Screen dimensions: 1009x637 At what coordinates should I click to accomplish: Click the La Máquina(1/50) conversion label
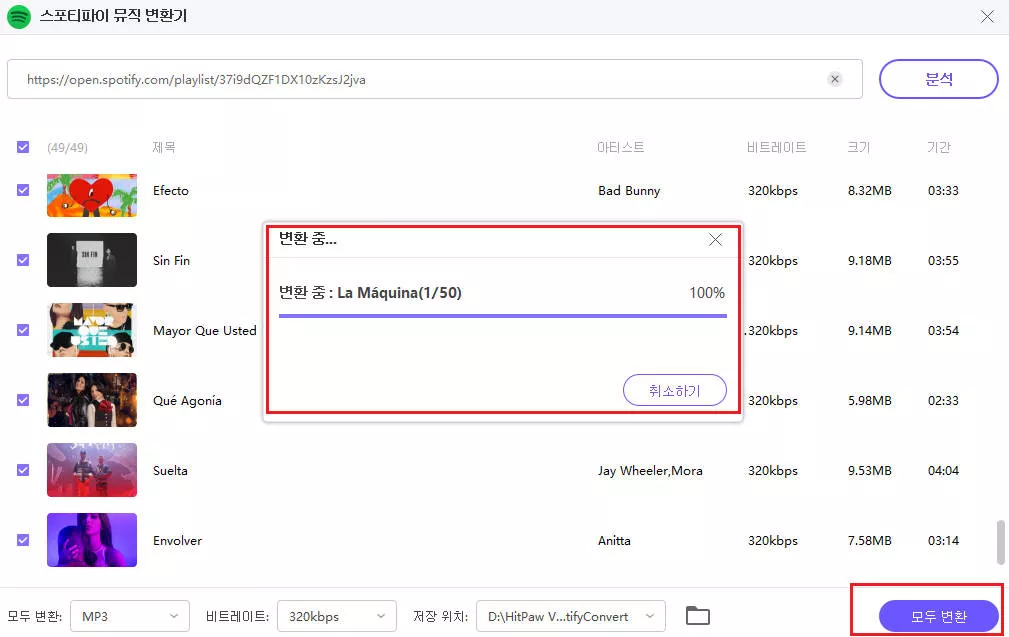pos(399,293)
